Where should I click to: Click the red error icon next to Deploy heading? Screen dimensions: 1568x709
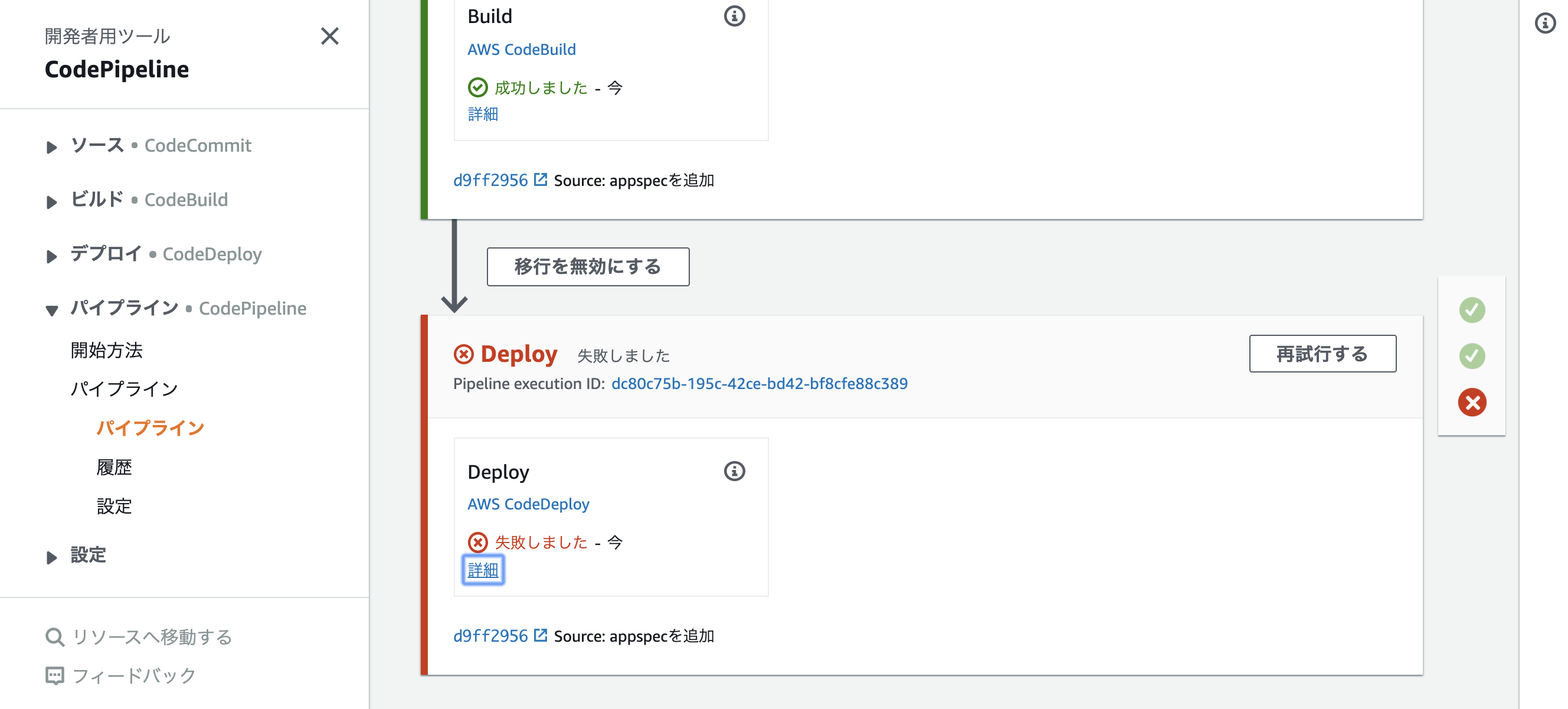(464, 353)
